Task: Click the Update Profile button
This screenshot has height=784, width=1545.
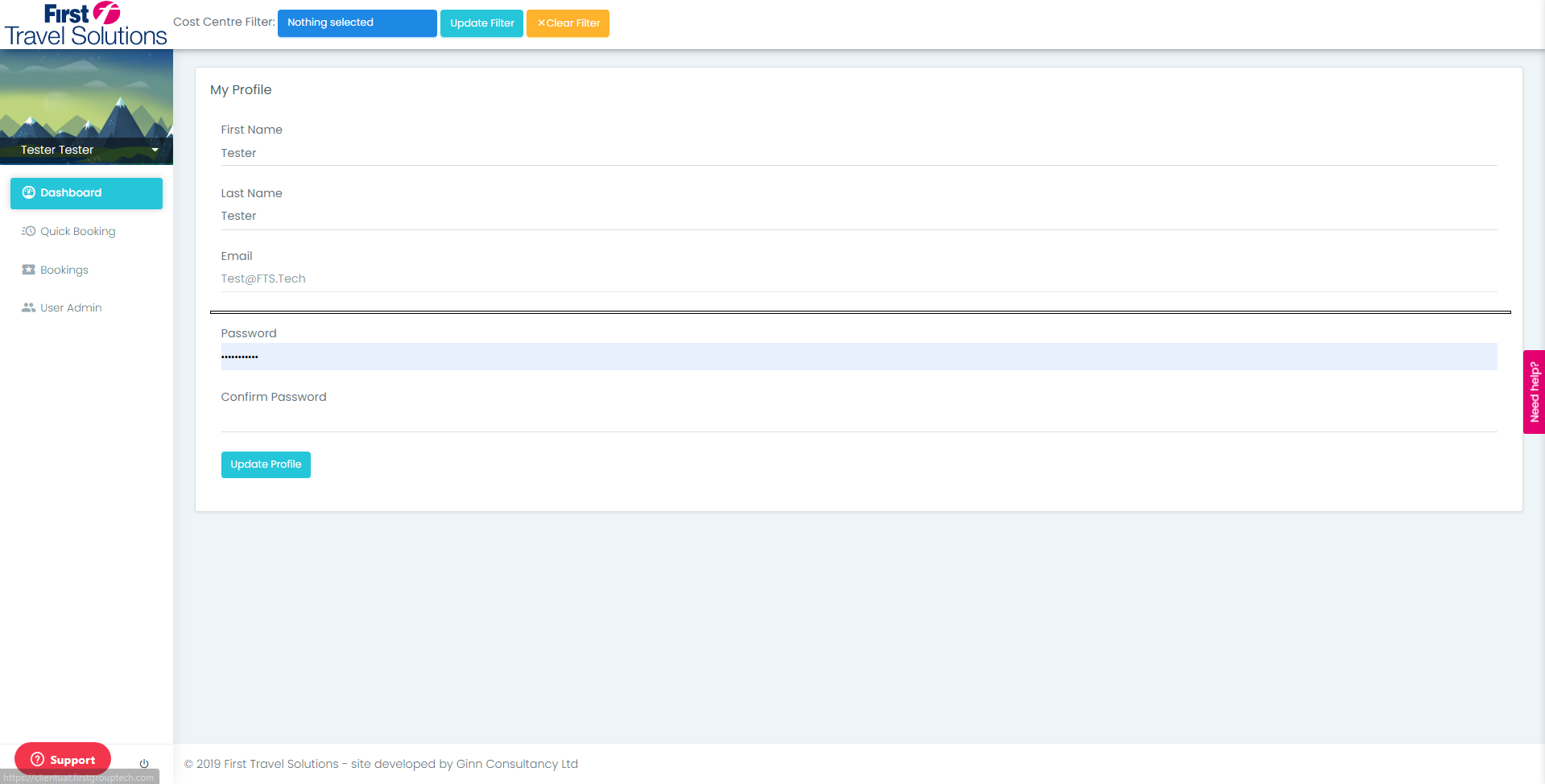Action: point(266,464)
